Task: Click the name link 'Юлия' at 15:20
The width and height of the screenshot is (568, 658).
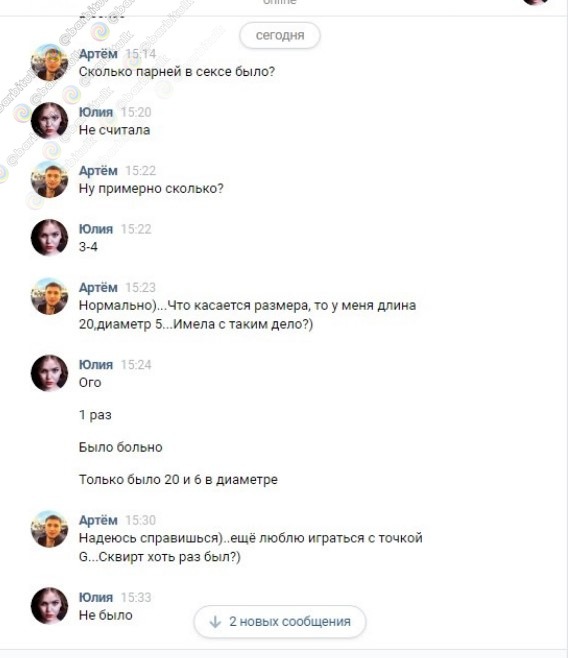Action: point(96,112)
